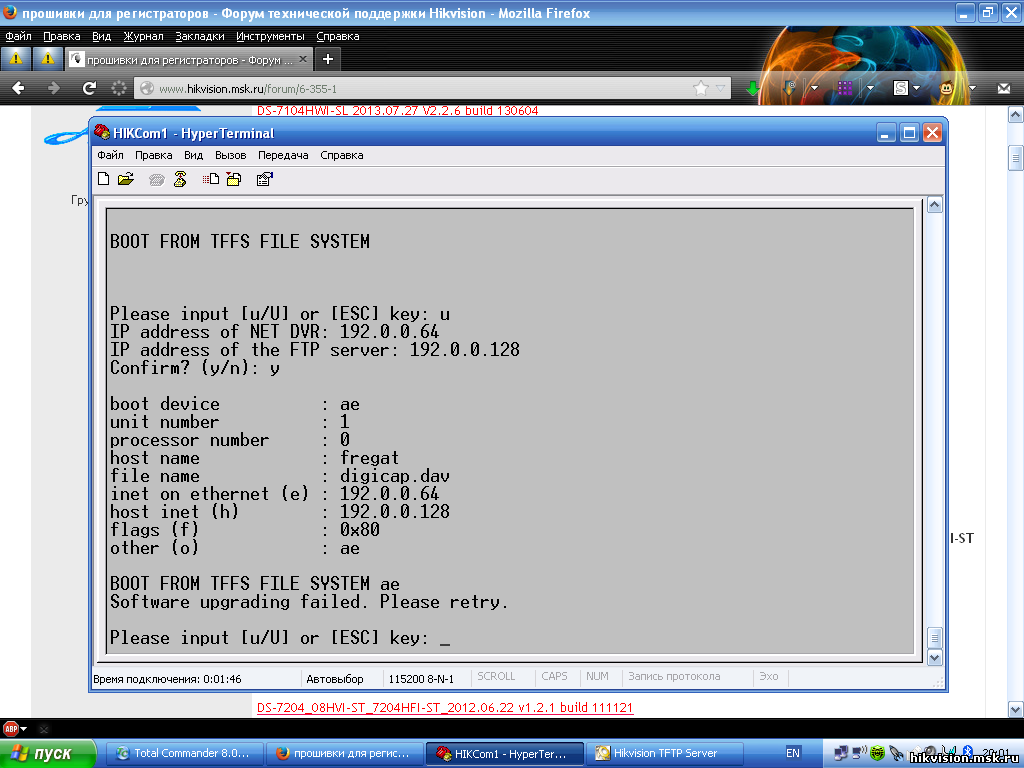Click the greyed-out Call phone icon
1024x768 pixels.
coord(156,180)
